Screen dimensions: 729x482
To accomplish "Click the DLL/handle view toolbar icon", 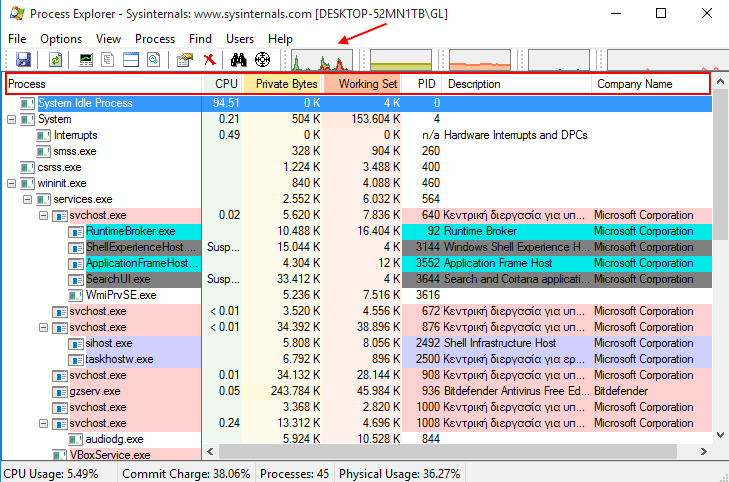I will pos(153,59).
